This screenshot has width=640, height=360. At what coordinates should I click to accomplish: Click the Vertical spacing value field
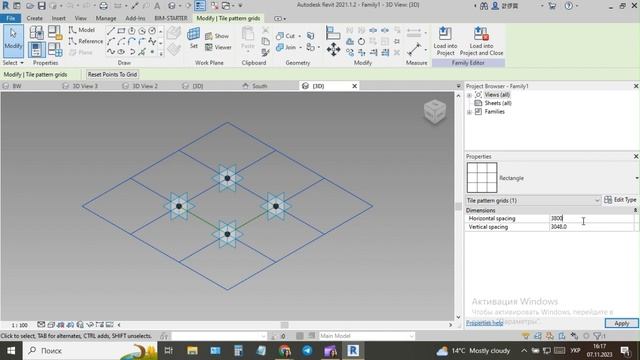[x=591, y=227]
